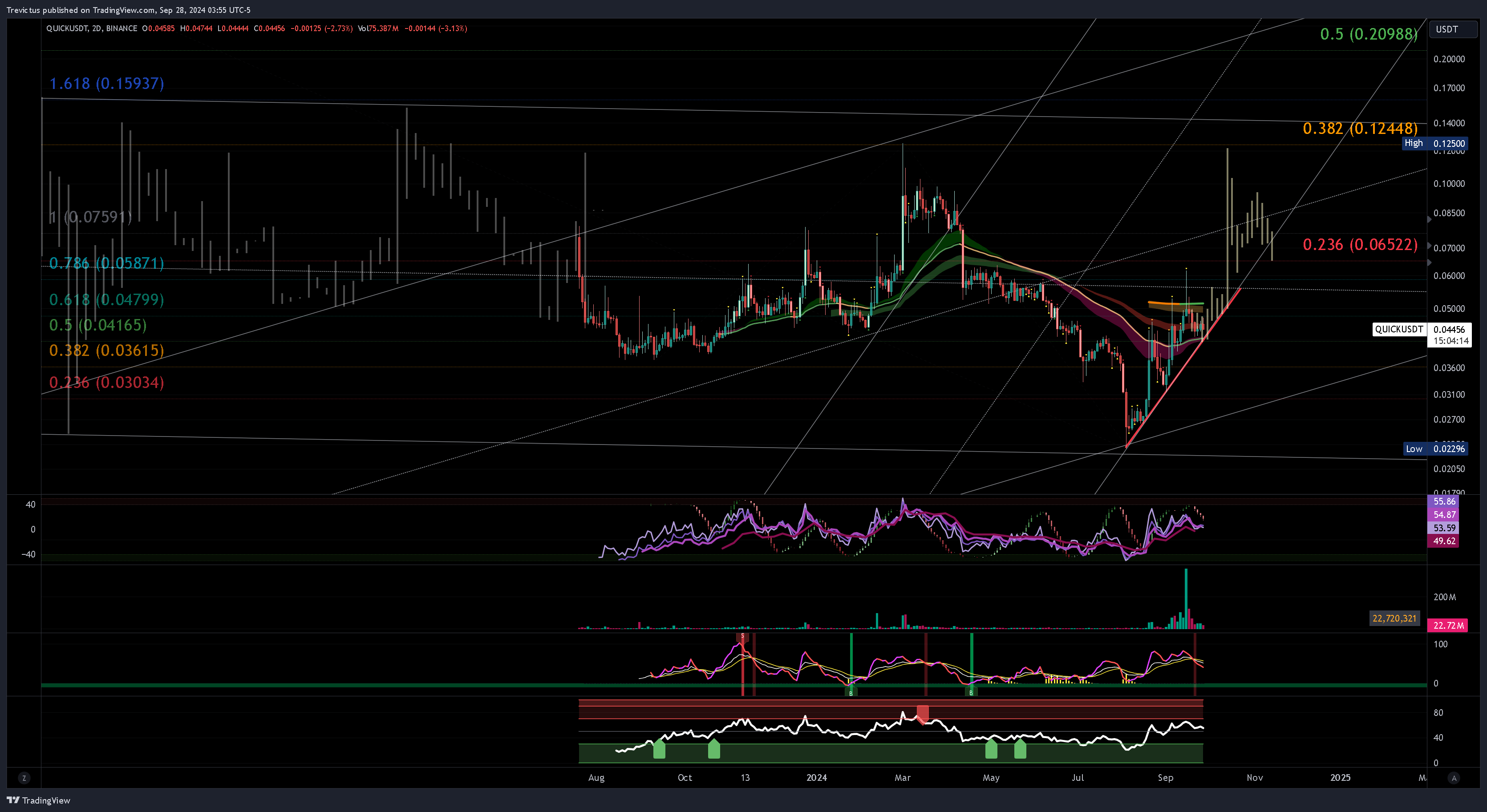Click the High 0.12500 price label
This screenshot has width=1487, height=812.
coord(1434,143)
